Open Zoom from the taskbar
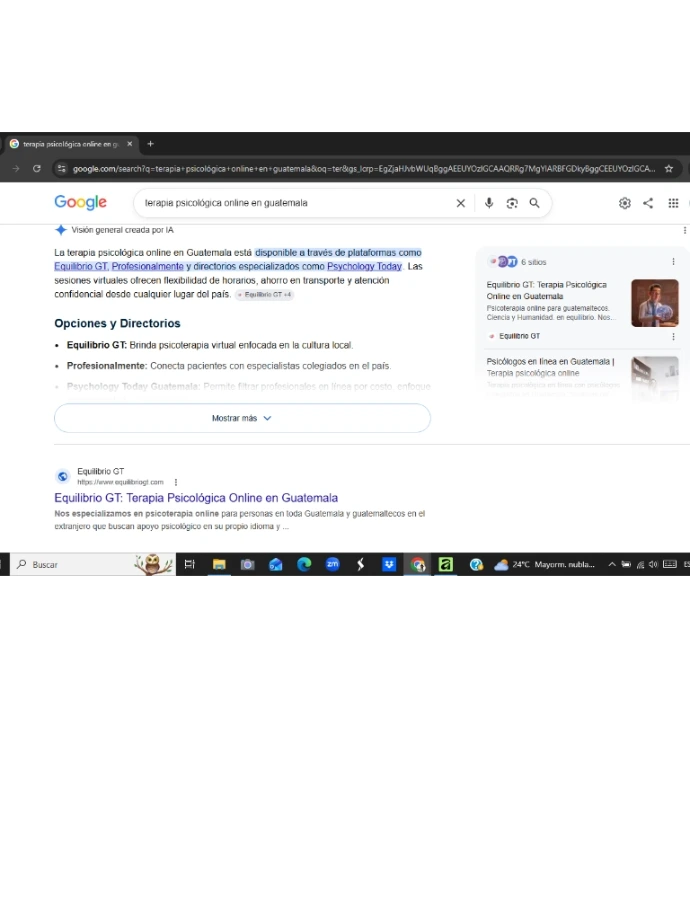690x920 pixels. click(x=332, y=564)
